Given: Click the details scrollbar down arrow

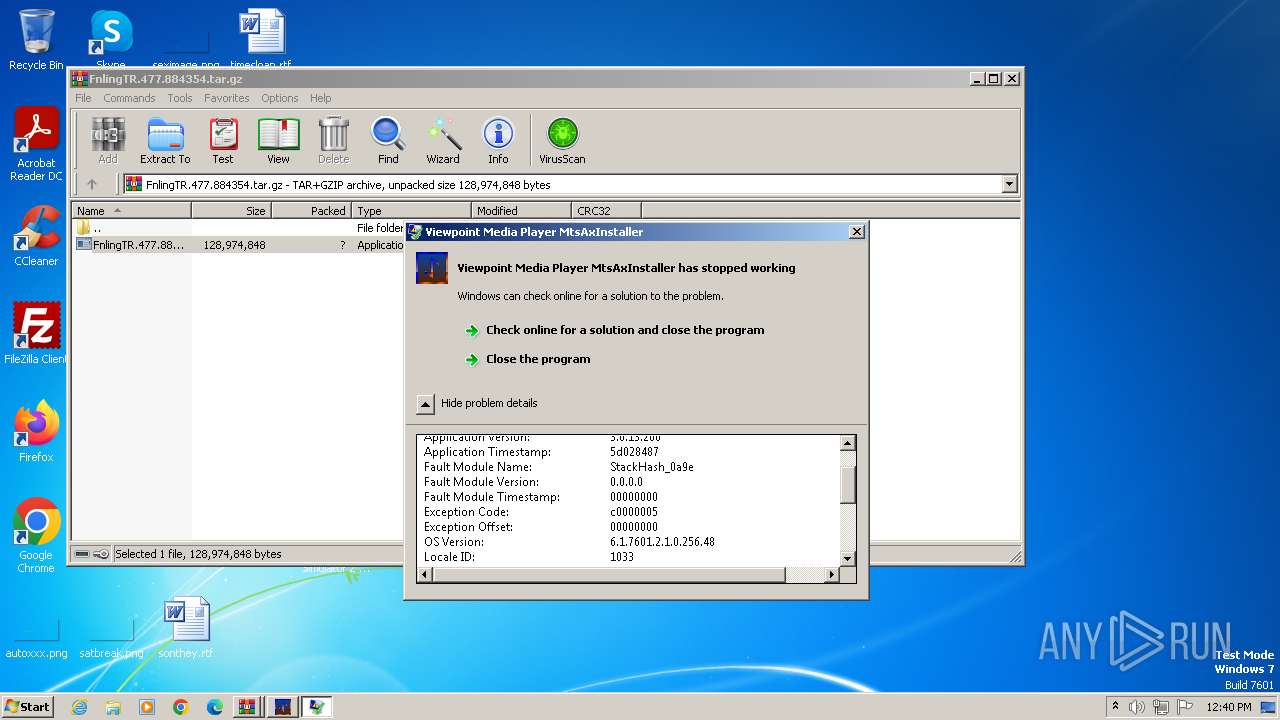Looking at the screenshot, I should (x=848, y=558).
